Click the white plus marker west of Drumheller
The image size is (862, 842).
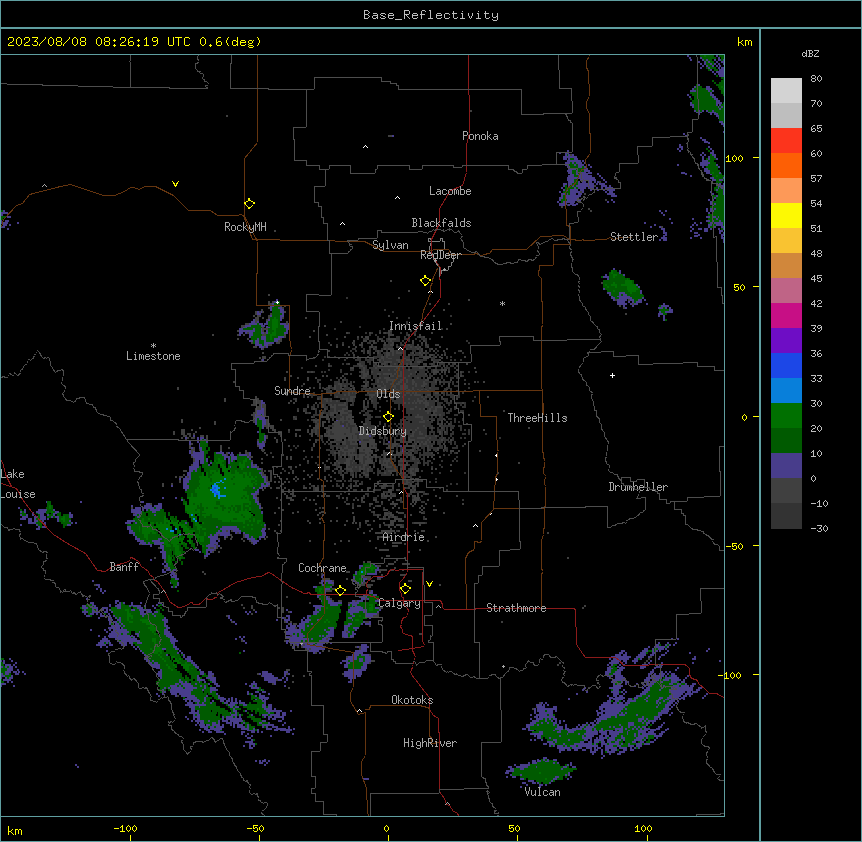tap(612, 375)
